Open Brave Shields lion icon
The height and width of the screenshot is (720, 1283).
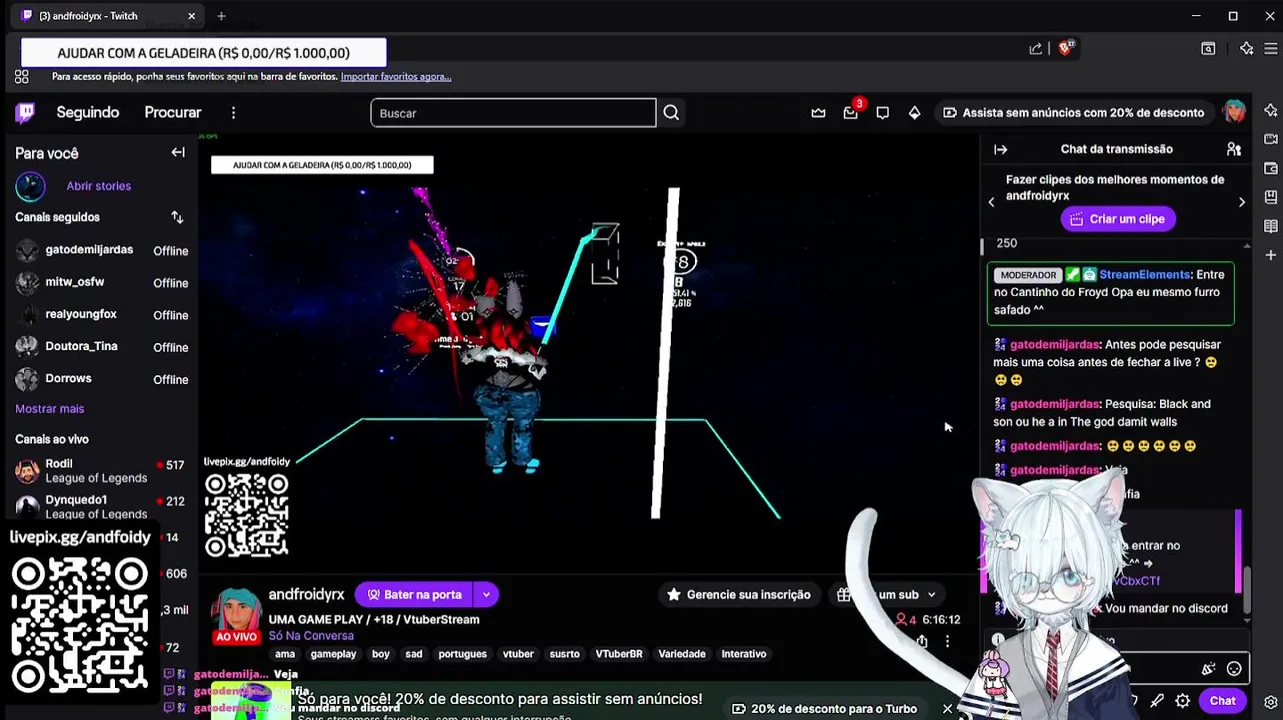[1065, 48]
